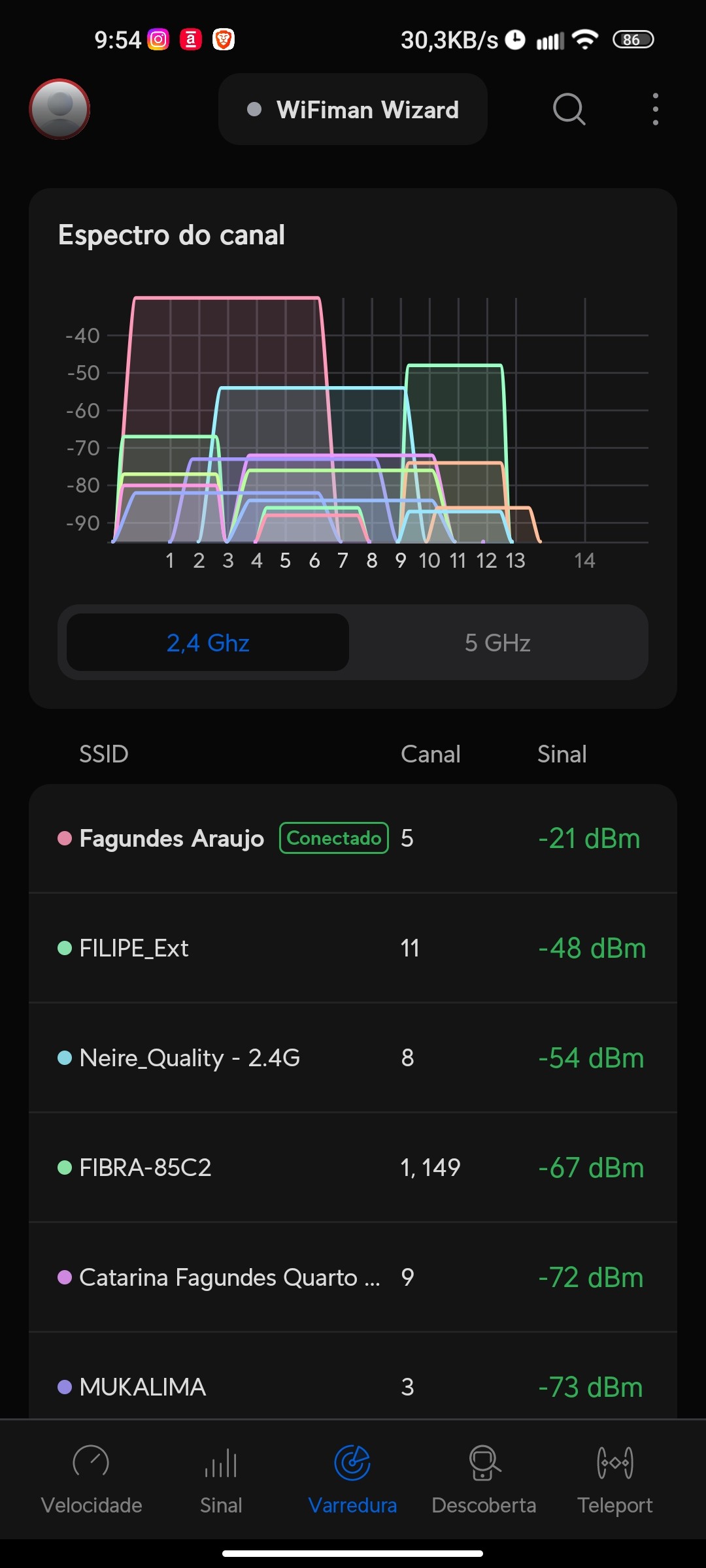
Task: Tap the Conectado badge
Action: click(334, 838)
